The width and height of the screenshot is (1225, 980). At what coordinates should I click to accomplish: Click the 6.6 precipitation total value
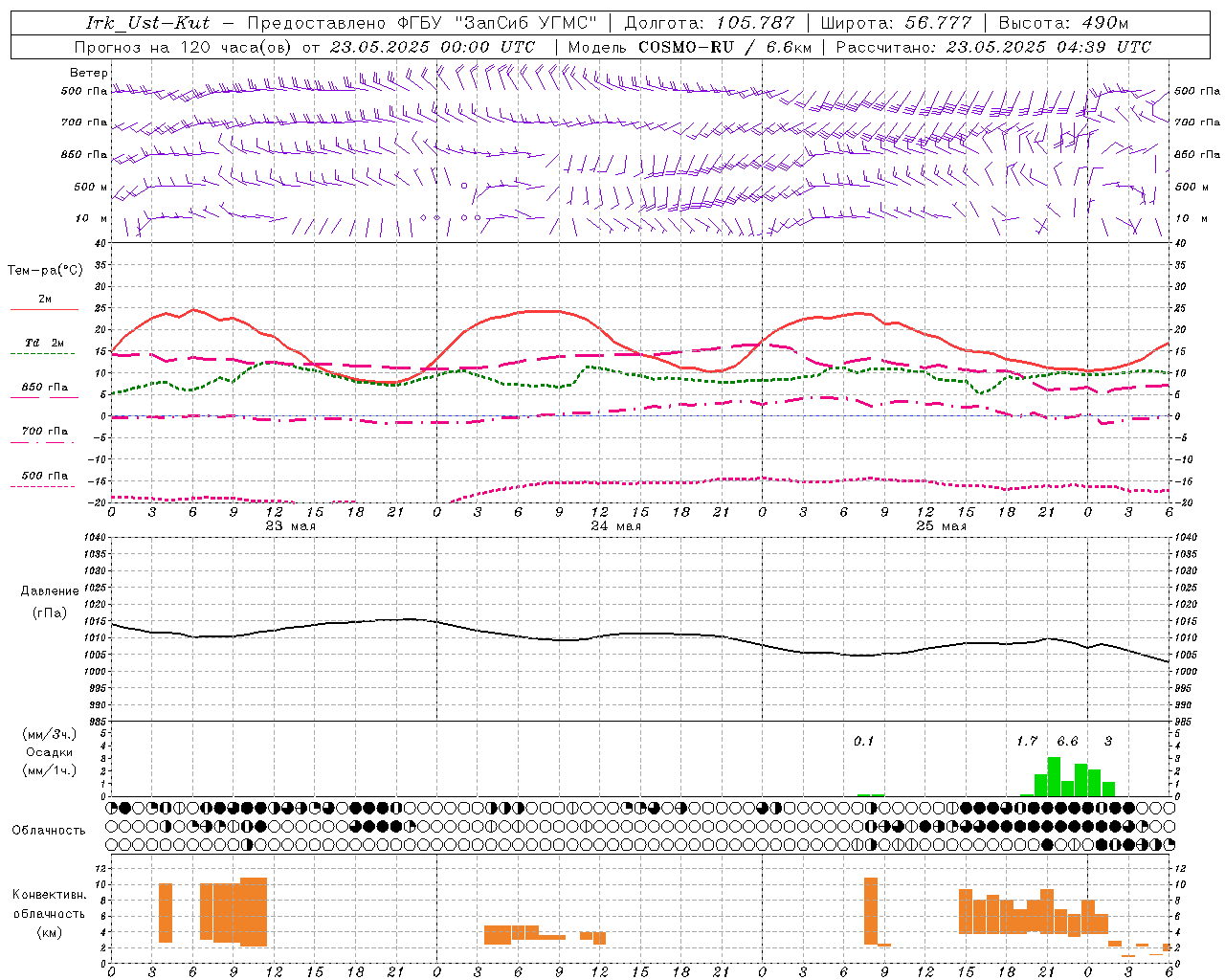pos(1067,741)
